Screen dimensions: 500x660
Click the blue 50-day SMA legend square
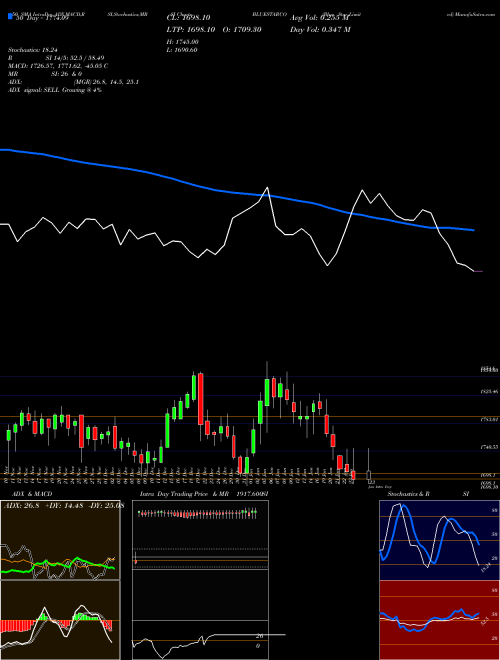point(11,17)
